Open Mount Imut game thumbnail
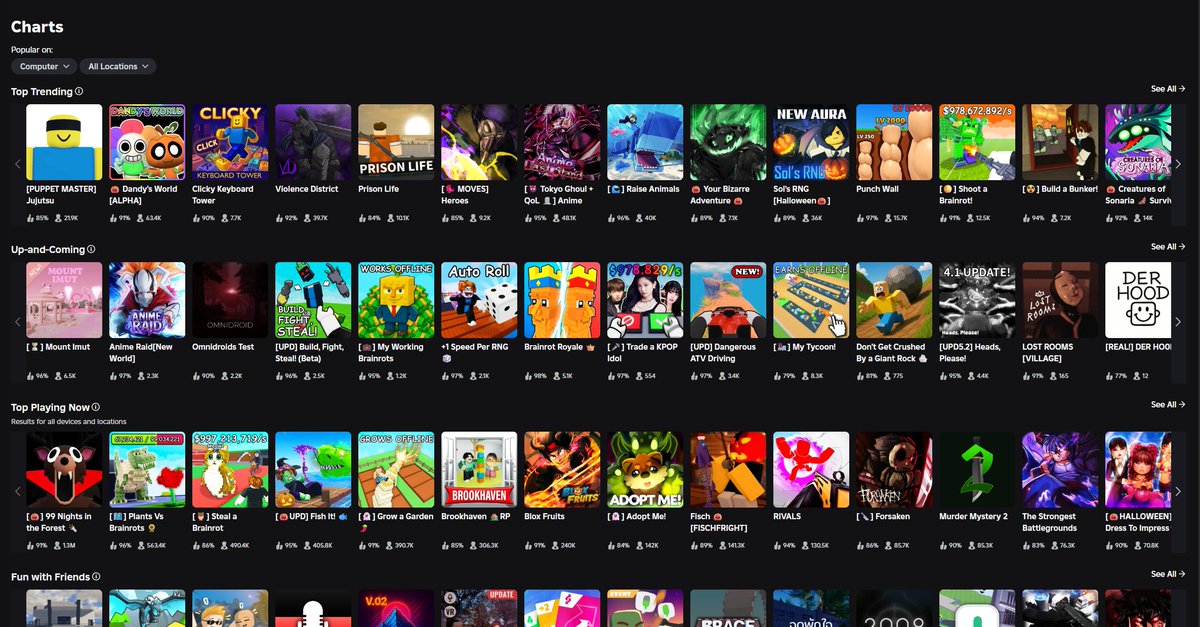1200x627 pixels. pyautogui.click(x=64, y=300)
